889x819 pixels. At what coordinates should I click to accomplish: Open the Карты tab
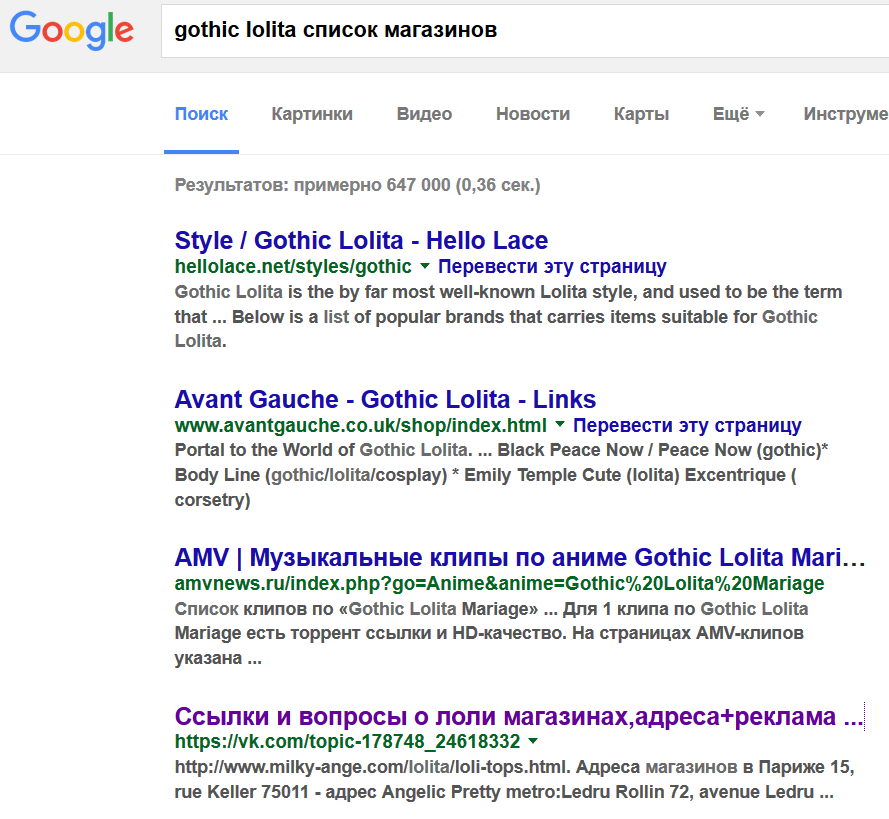641,114
